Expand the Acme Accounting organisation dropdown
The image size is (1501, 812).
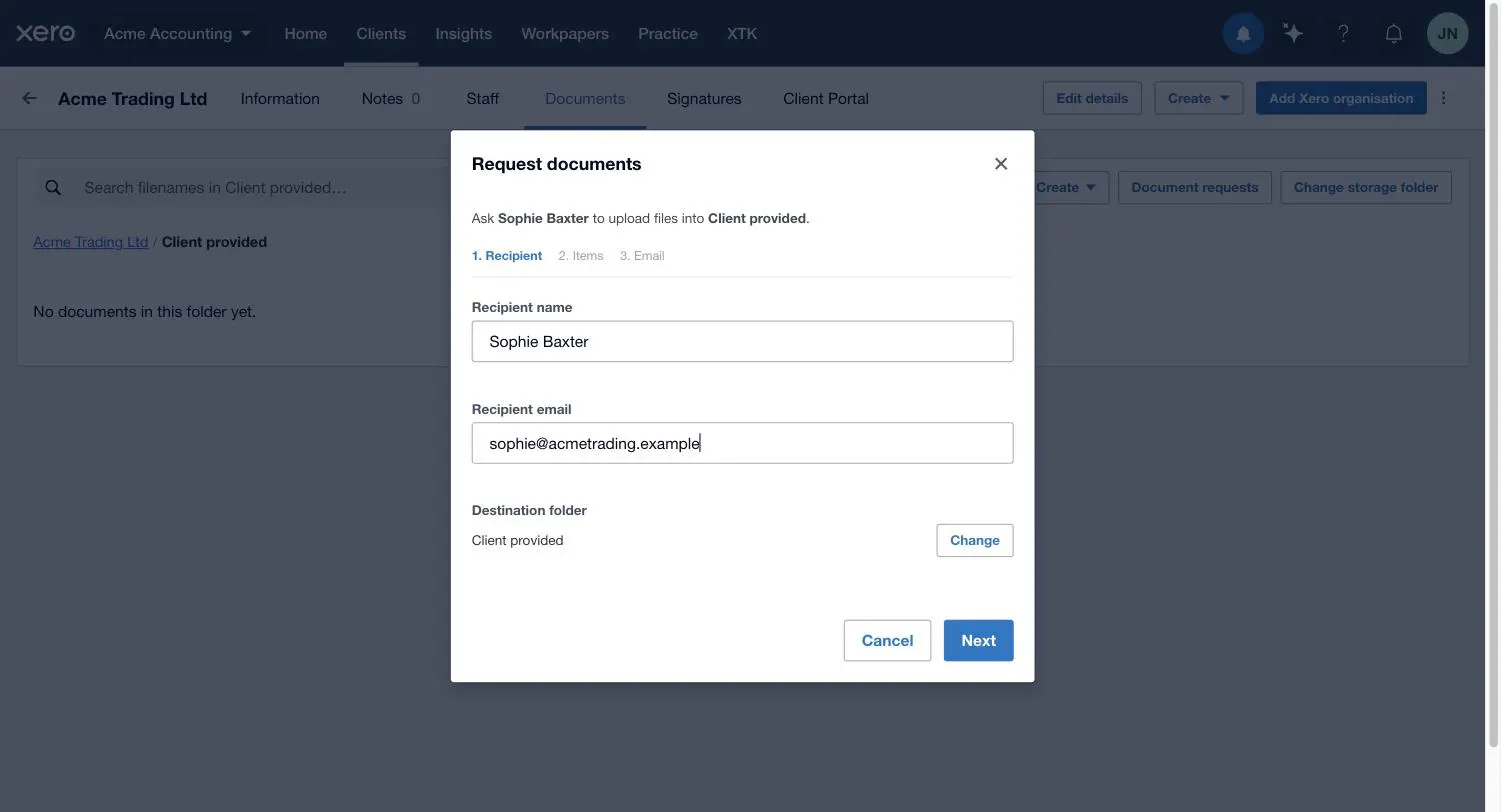[177, 34]
